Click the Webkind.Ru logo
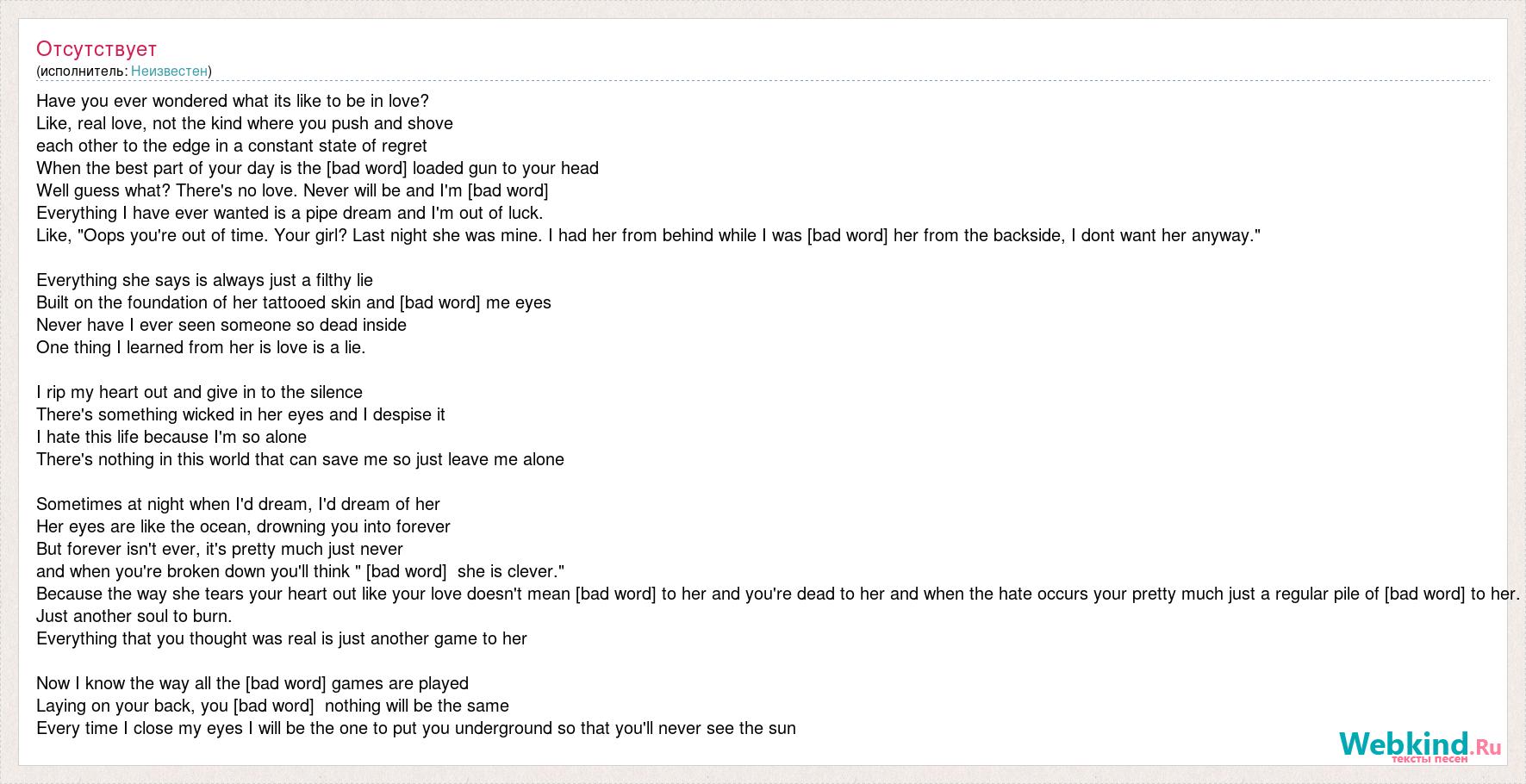Viewport: 1526px width, 784px height. [x=1420, y=745]
